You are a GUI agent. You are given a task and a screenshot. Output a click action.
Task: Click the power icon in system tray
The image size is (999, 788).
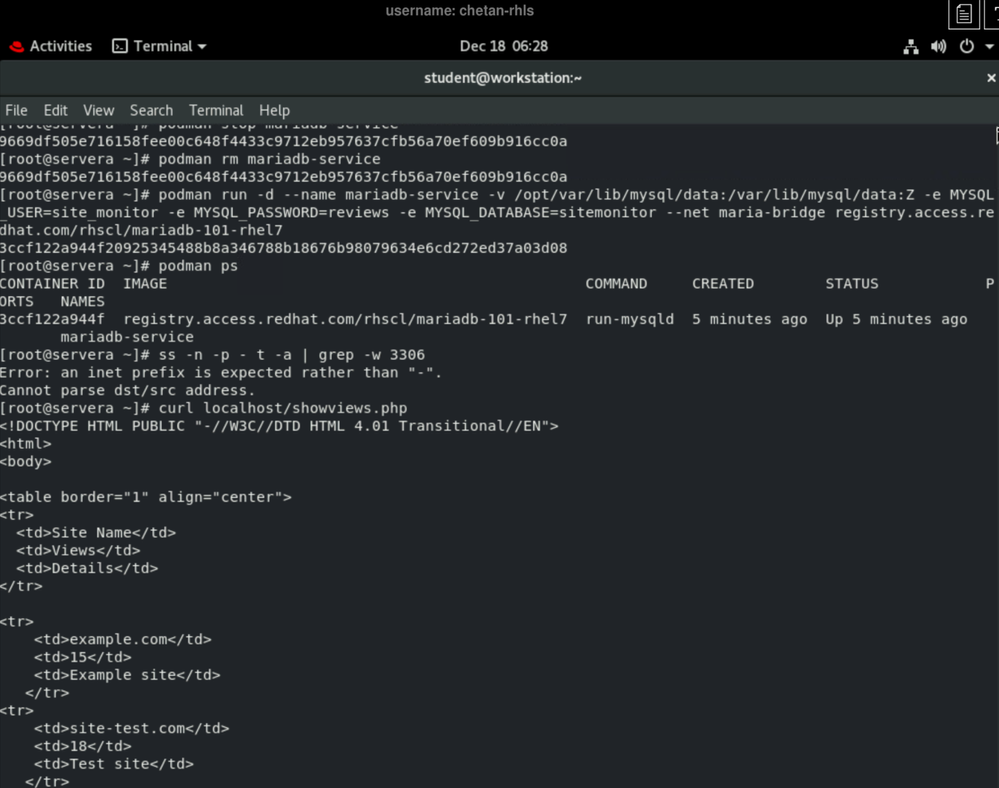pyautogui.click(x=966, y=47)
